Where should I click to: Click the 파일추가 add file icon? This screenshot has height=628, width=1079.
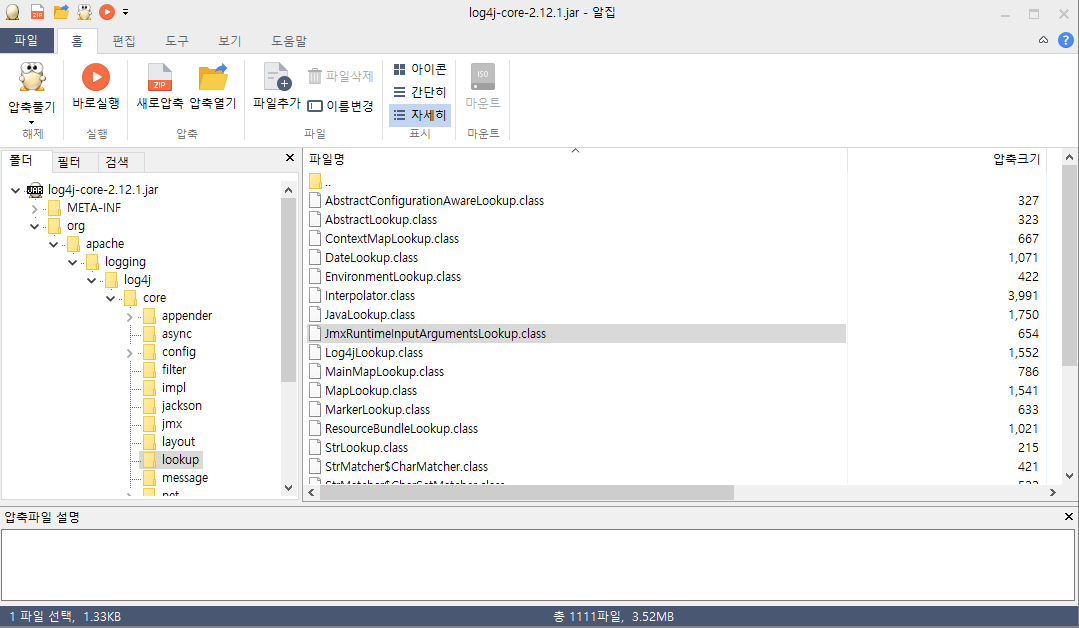tap(277, 77)
